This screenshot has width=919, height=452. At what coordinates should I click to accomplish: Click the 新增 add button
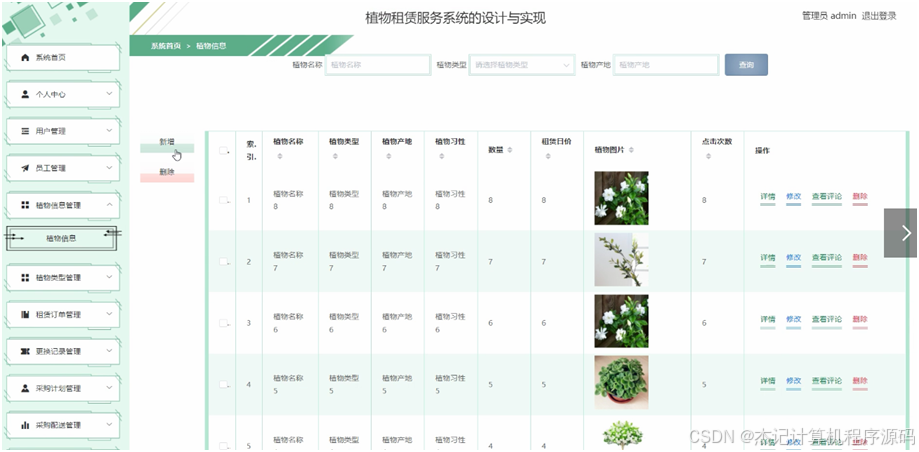[167, 144]
